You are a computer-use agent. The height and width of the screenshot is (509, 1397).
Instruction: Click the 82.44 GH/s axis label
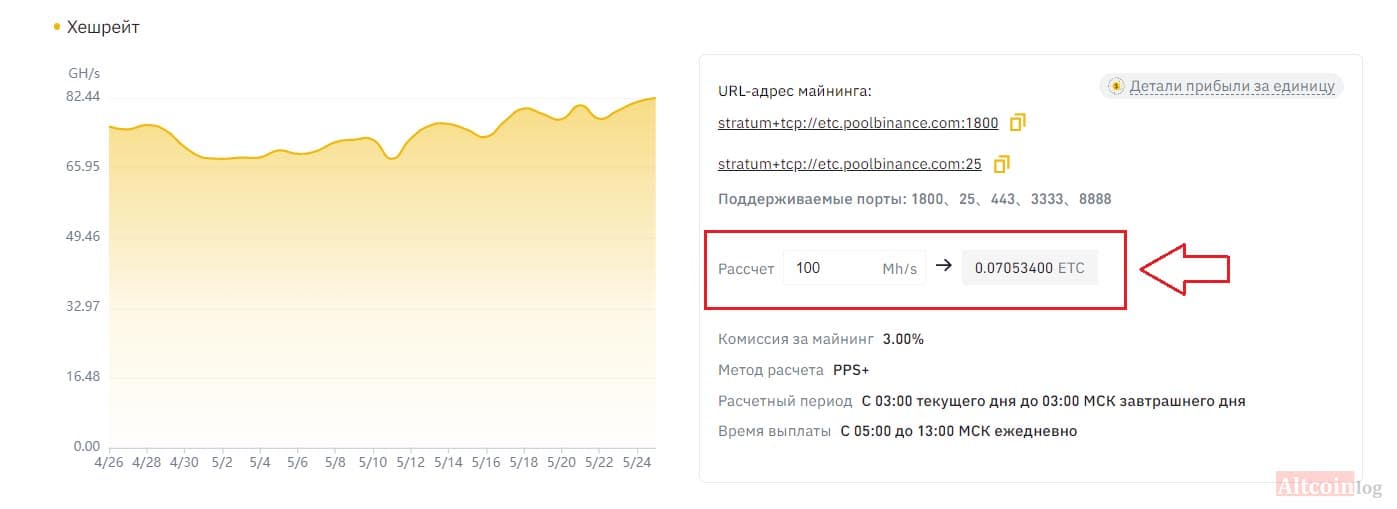(x=84, y=97)
